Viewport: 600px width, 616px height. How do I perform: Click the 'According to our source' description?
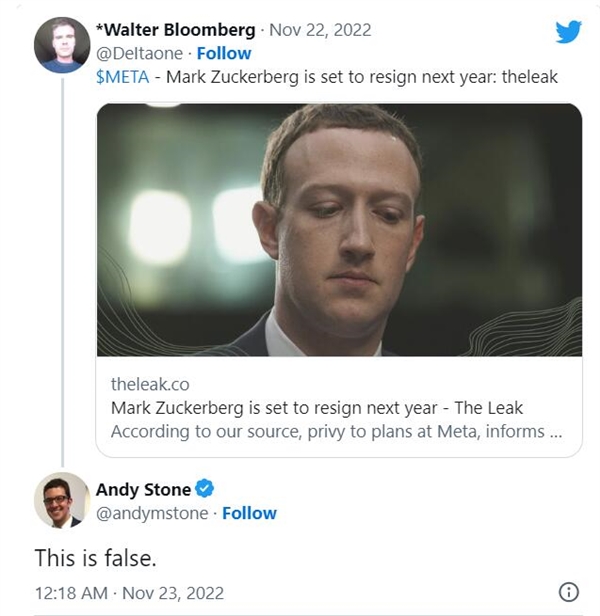point(337,432)
